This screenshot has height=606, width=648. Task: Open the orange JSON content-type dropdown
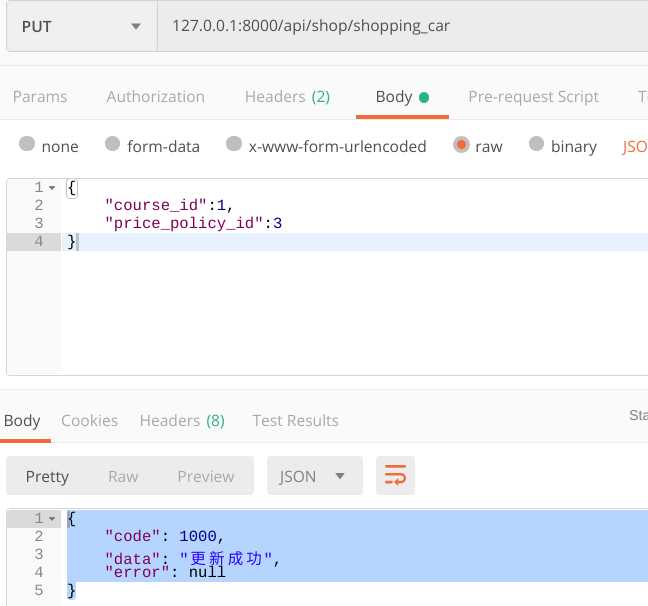pyautogui.click(x=635, y=146)
